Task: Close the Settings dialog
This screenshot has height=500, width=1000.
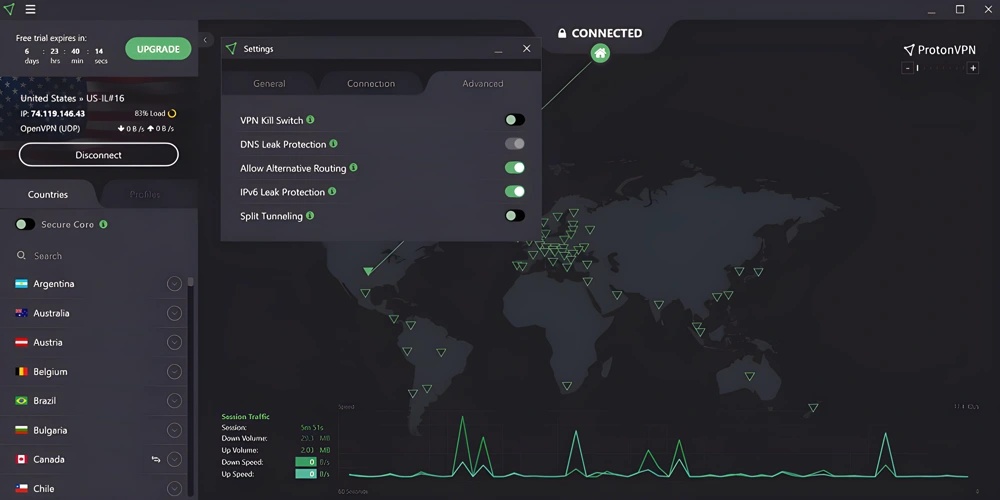Action: coord(526,48)
